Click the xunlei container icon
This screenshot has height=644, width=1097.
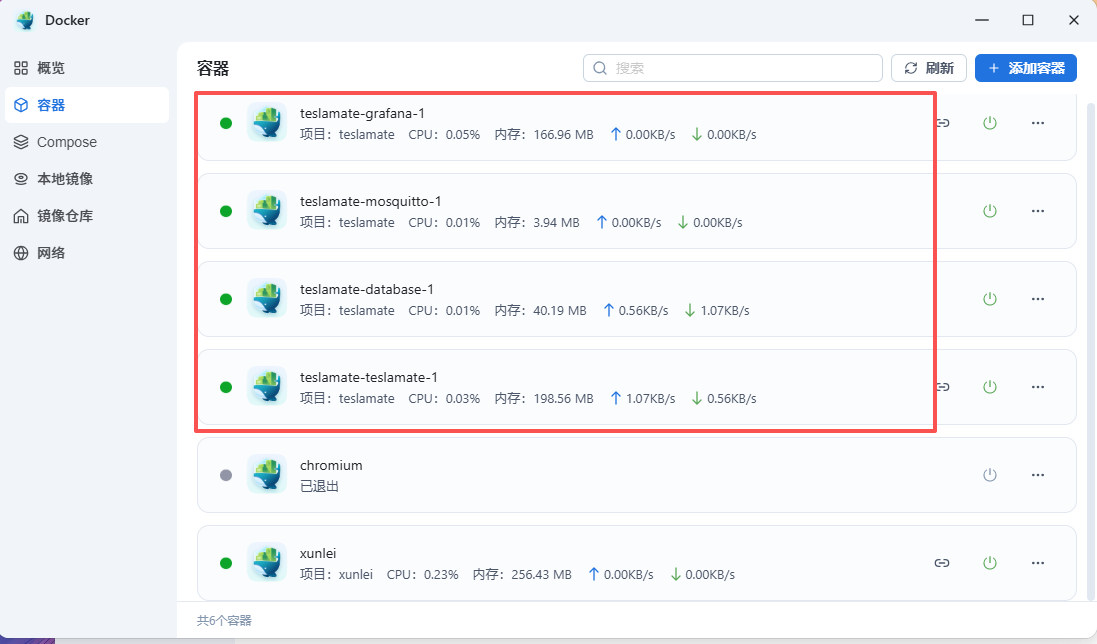tap(267, 562)
